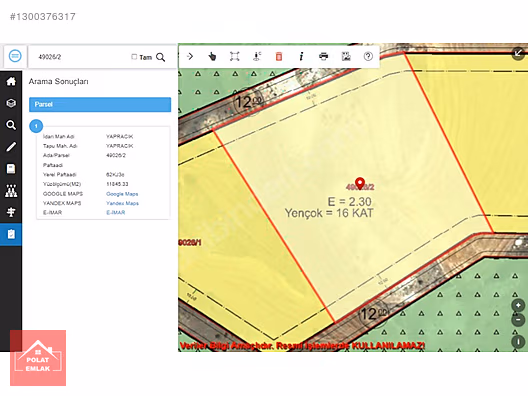Open the Yandex Maps link
Image resolution: width=528 pixels, height=396 pixels.
tap(122, 203)
